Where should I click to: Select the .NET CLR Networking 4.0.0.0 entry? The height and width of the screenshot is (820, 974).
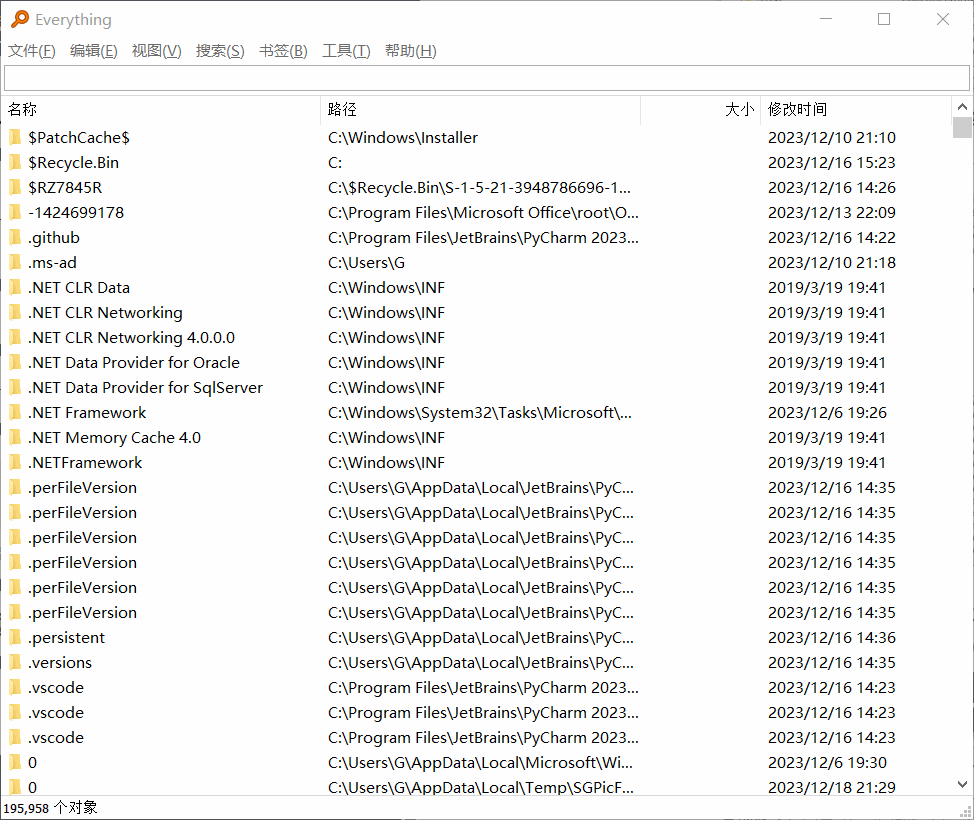point(131,337)
